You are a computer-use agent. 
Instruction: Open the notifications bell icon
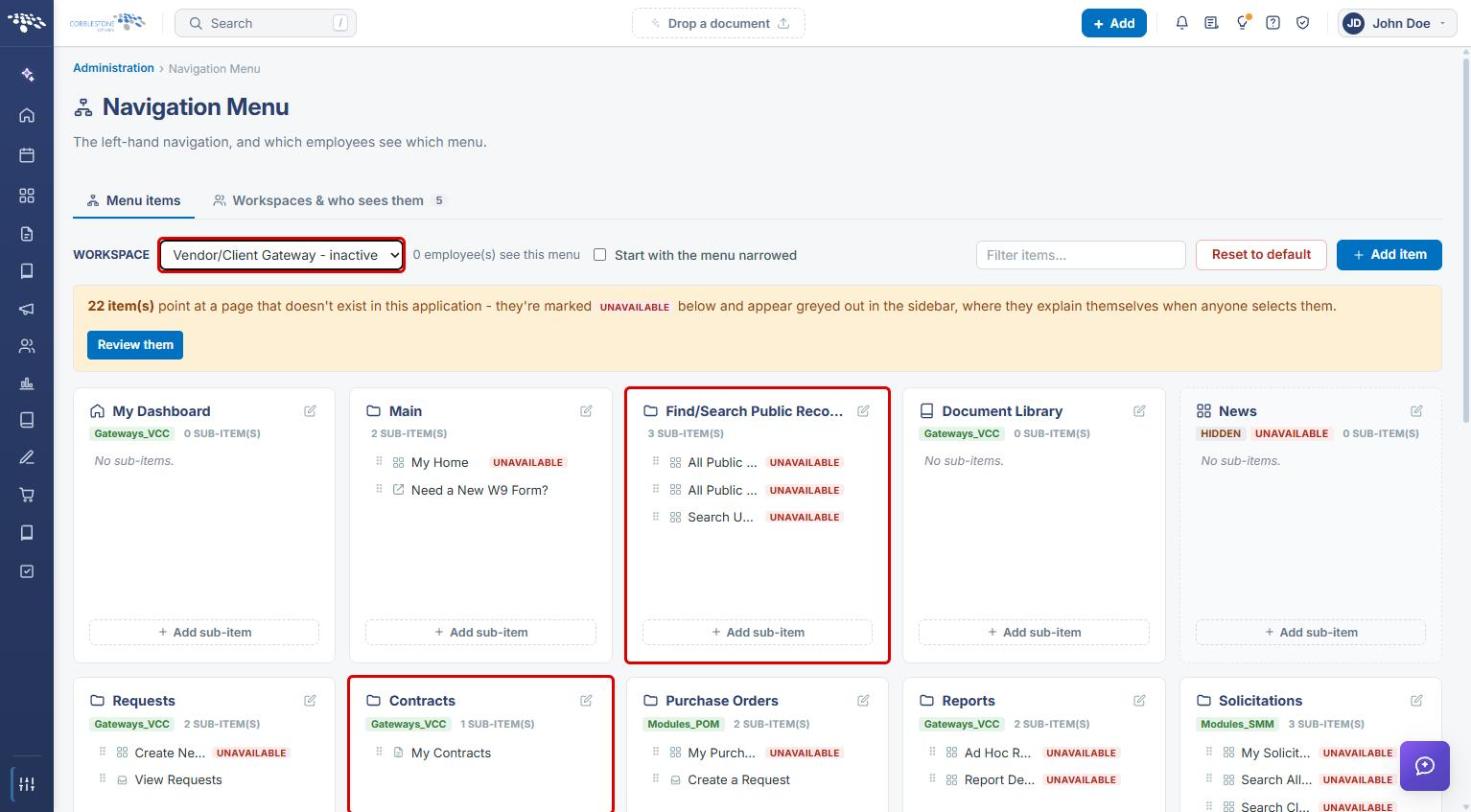(1182, 23)
